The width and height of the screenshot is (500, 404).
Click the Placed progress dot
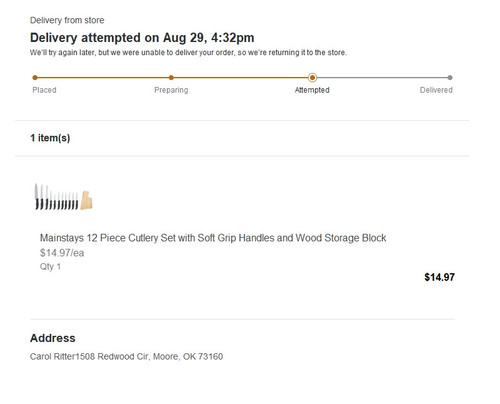[x=35, y=78]
